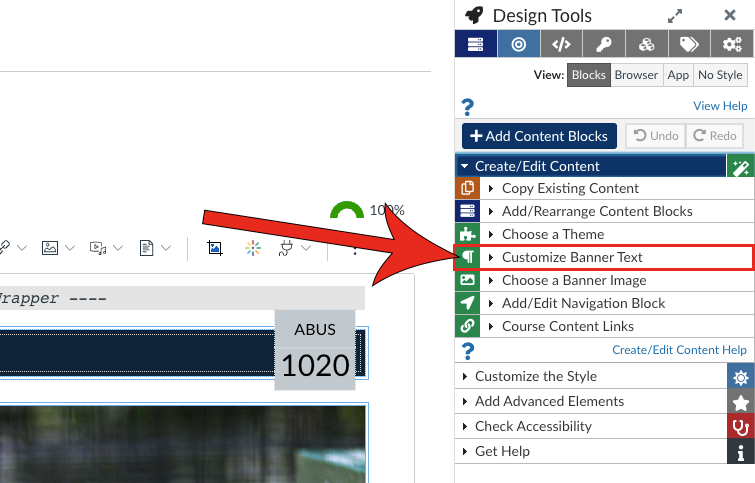Click question mark beside Create/Edit Content Help
The width and height of the screenshot is (755, 483).
pyautogui.click(x=467, y=351)
